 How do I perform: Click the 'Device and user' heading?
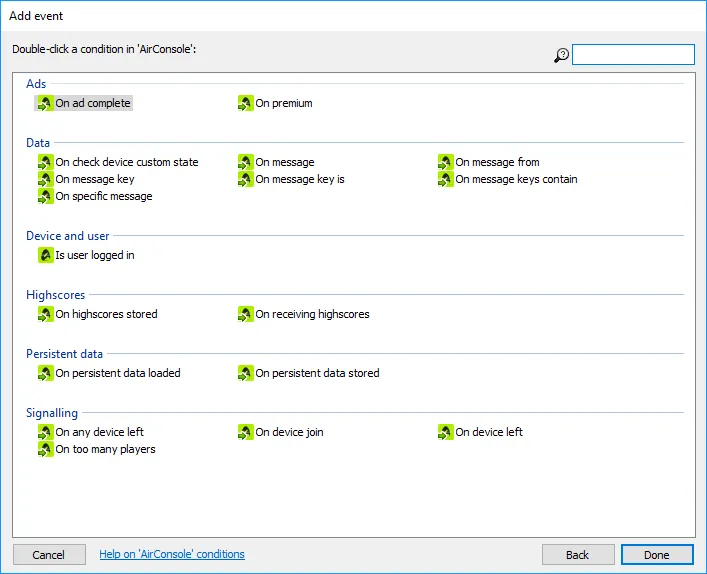click(x=68, y=236)
